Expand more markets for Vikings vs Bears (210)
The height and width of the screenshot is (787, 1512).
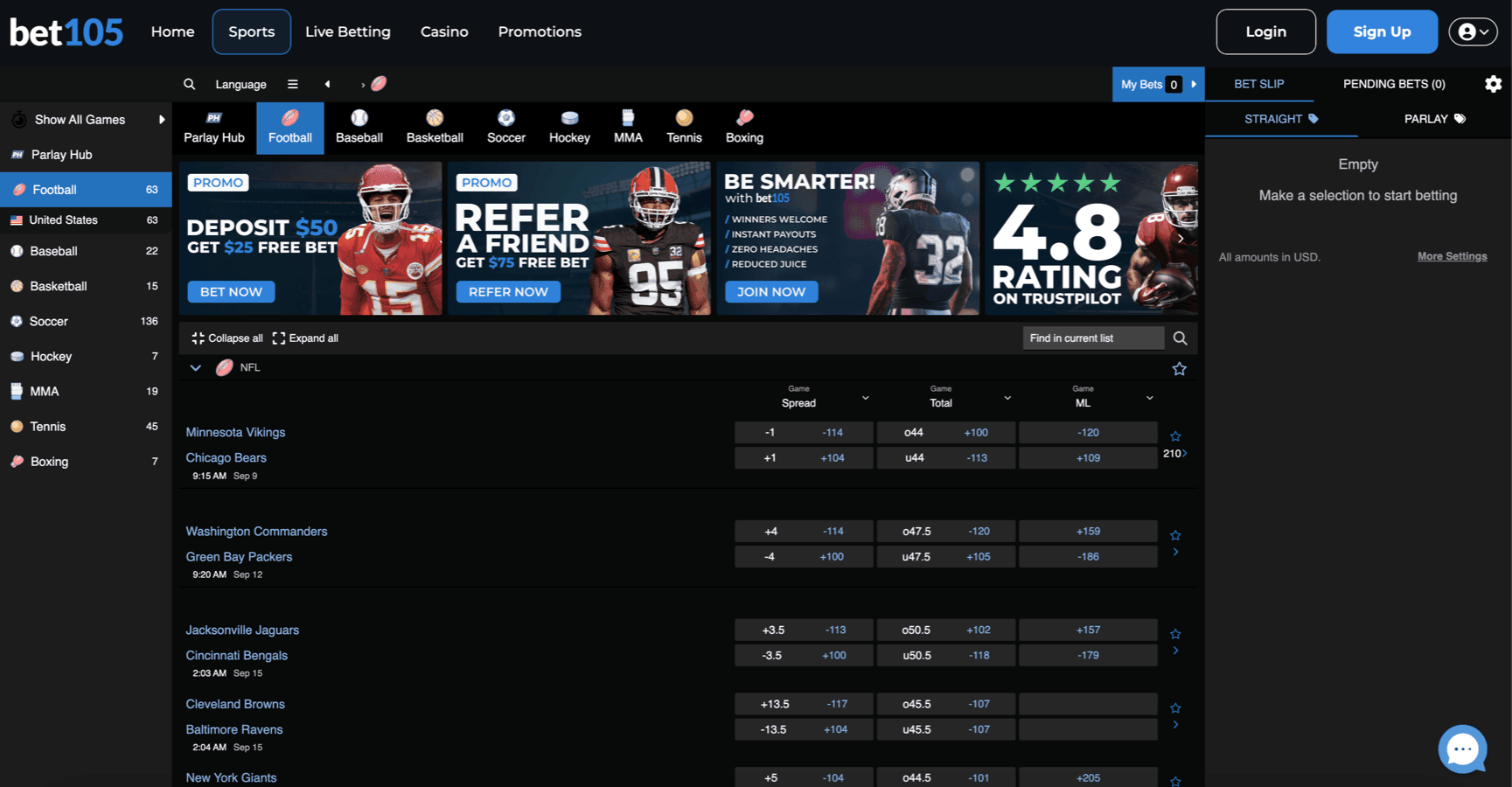point(1174,453)
